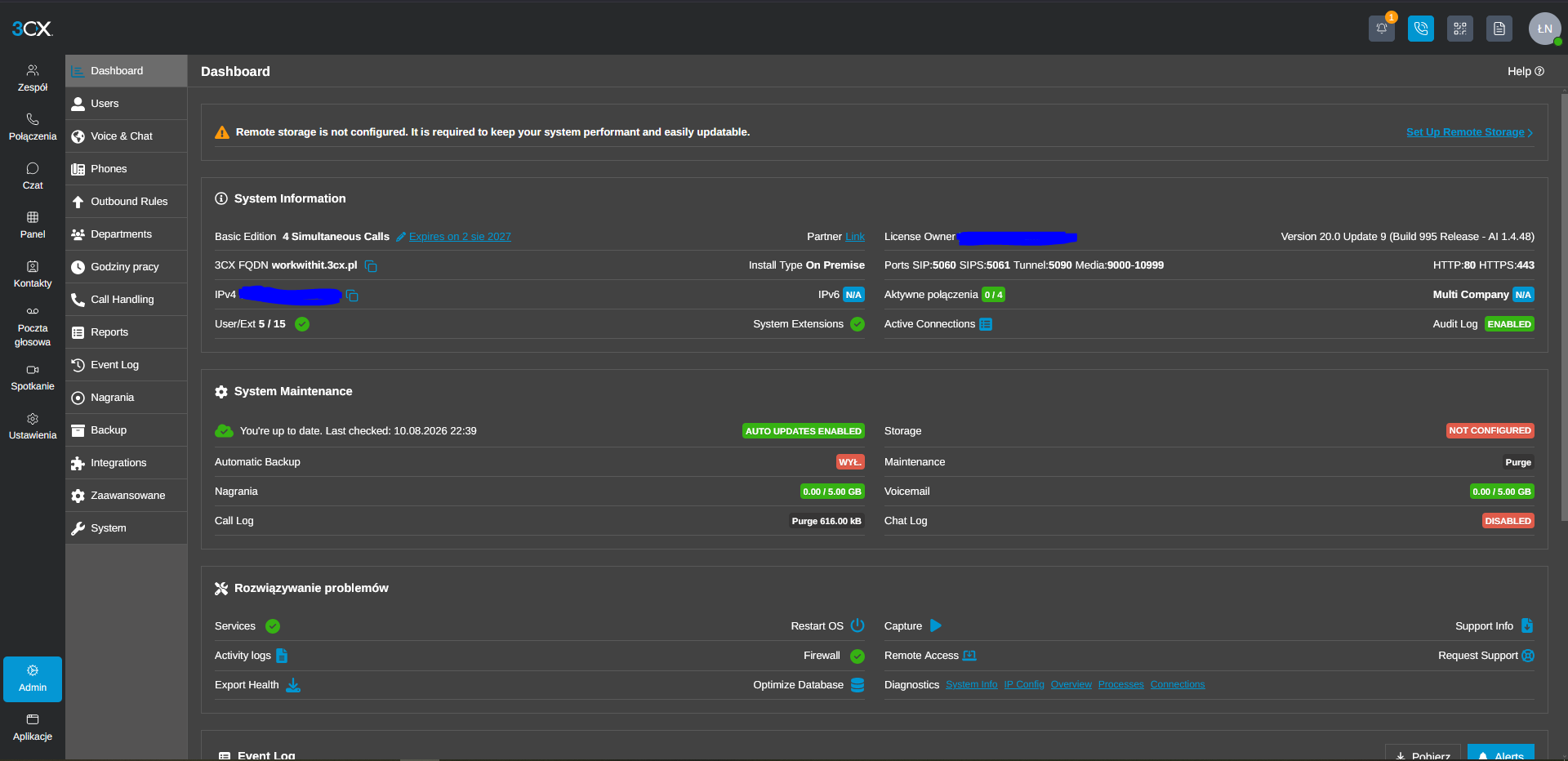
Task: Click the System Extensions check icon
Action: 857,324
